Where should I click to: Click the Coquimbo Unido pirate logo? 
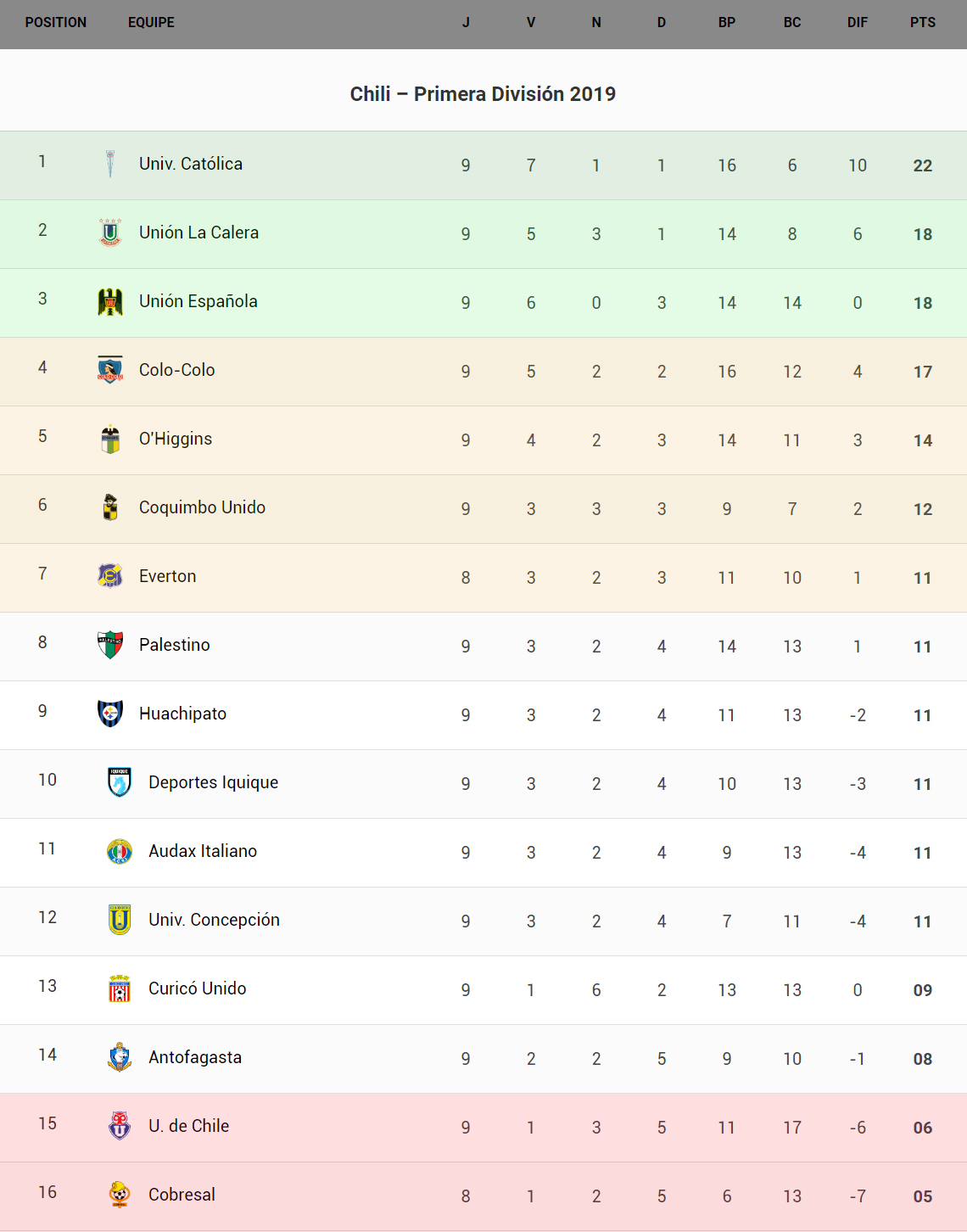tap(110, 507)
